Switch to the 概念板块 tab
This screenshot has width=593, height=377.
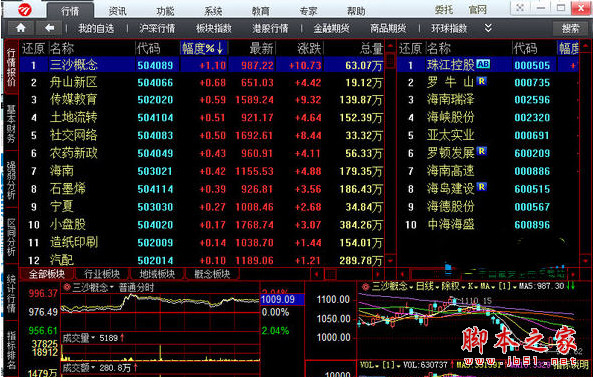point(212,274)
